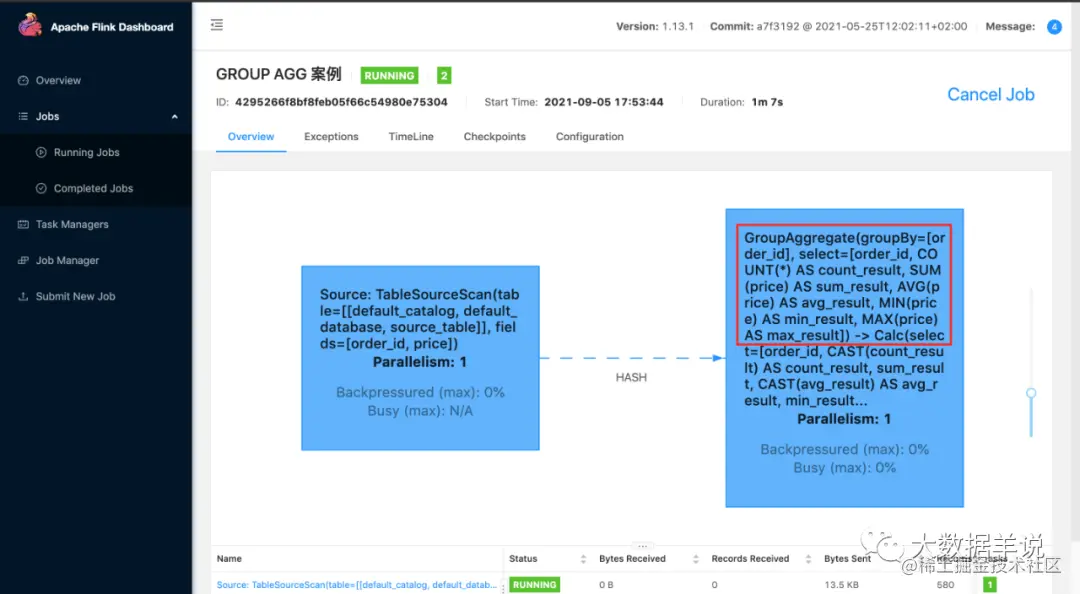Image resolution: width=1080 pixels, height=594 pixels.
Task: Click the Job Manager icon
Action: click(x=23, y=260)
